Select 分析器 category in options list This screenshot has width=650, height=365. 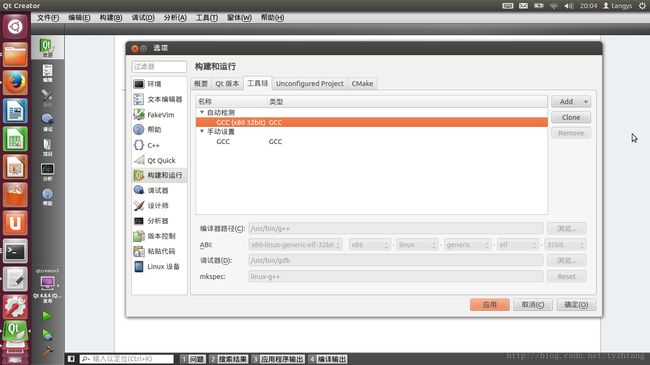point(159,221)
